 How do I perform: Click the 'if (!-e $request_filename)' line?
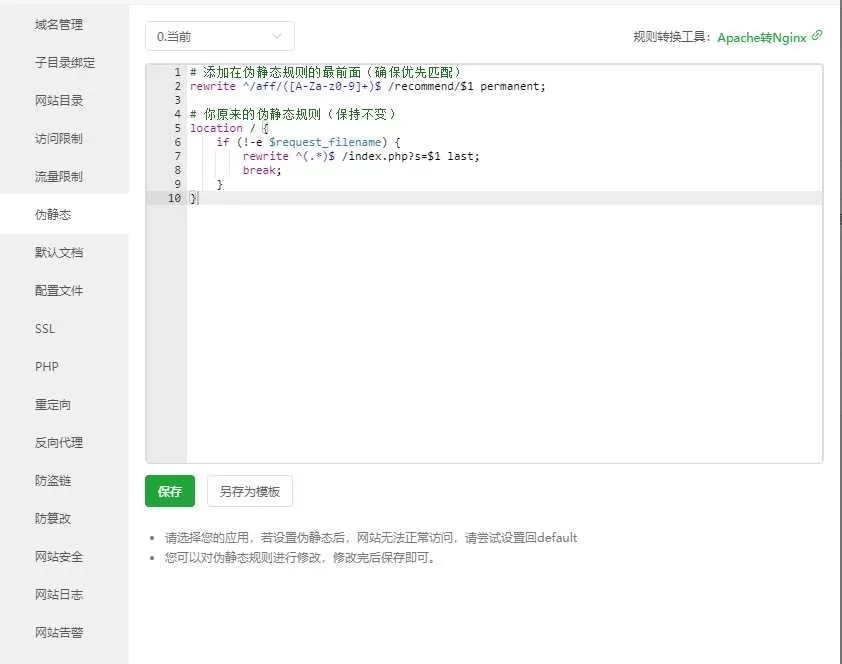click(x=308, y=142)
